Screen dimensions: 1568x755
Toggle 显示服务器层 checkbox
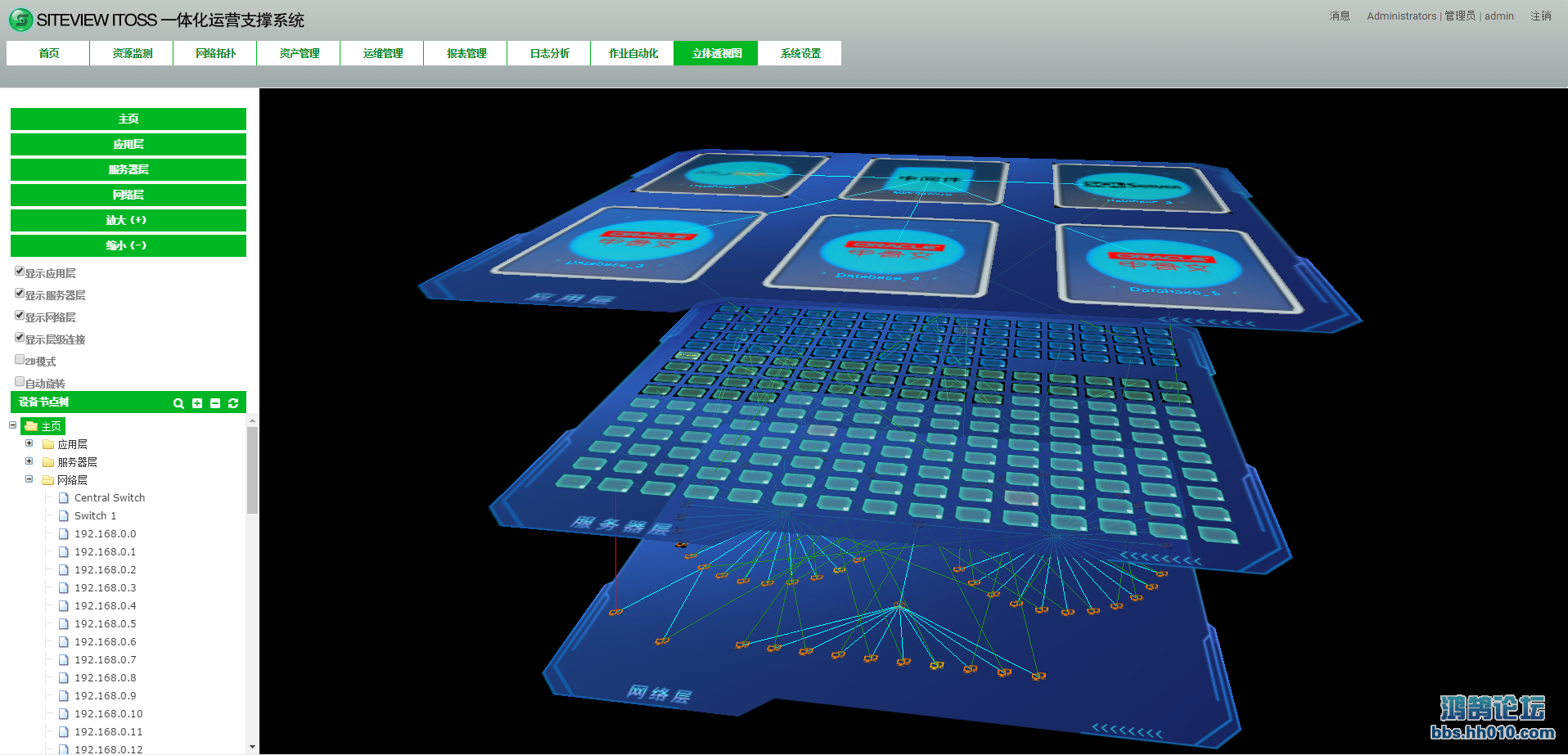20,293
